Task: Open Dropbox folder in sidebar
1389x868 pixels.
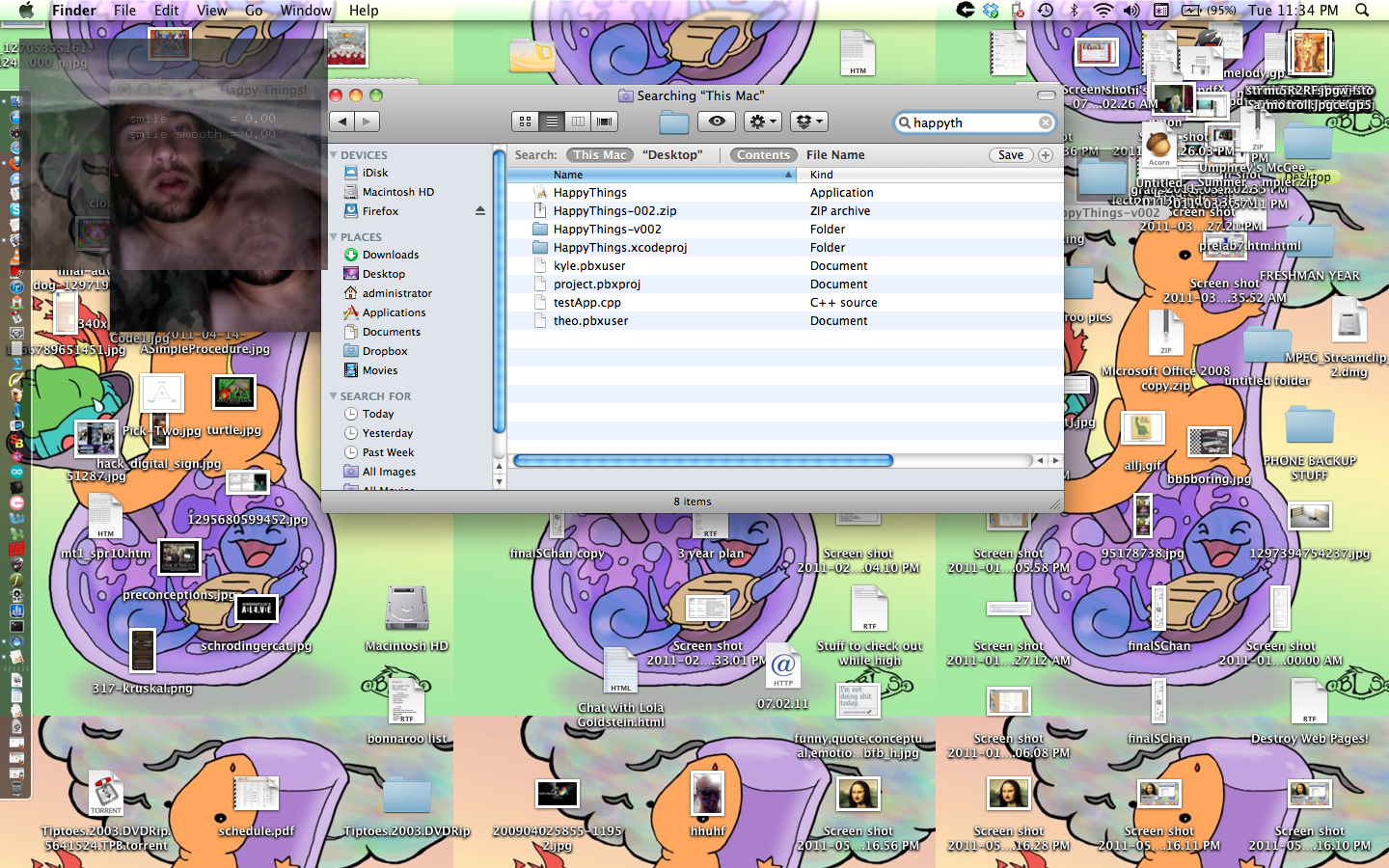Action: (385, 351)
